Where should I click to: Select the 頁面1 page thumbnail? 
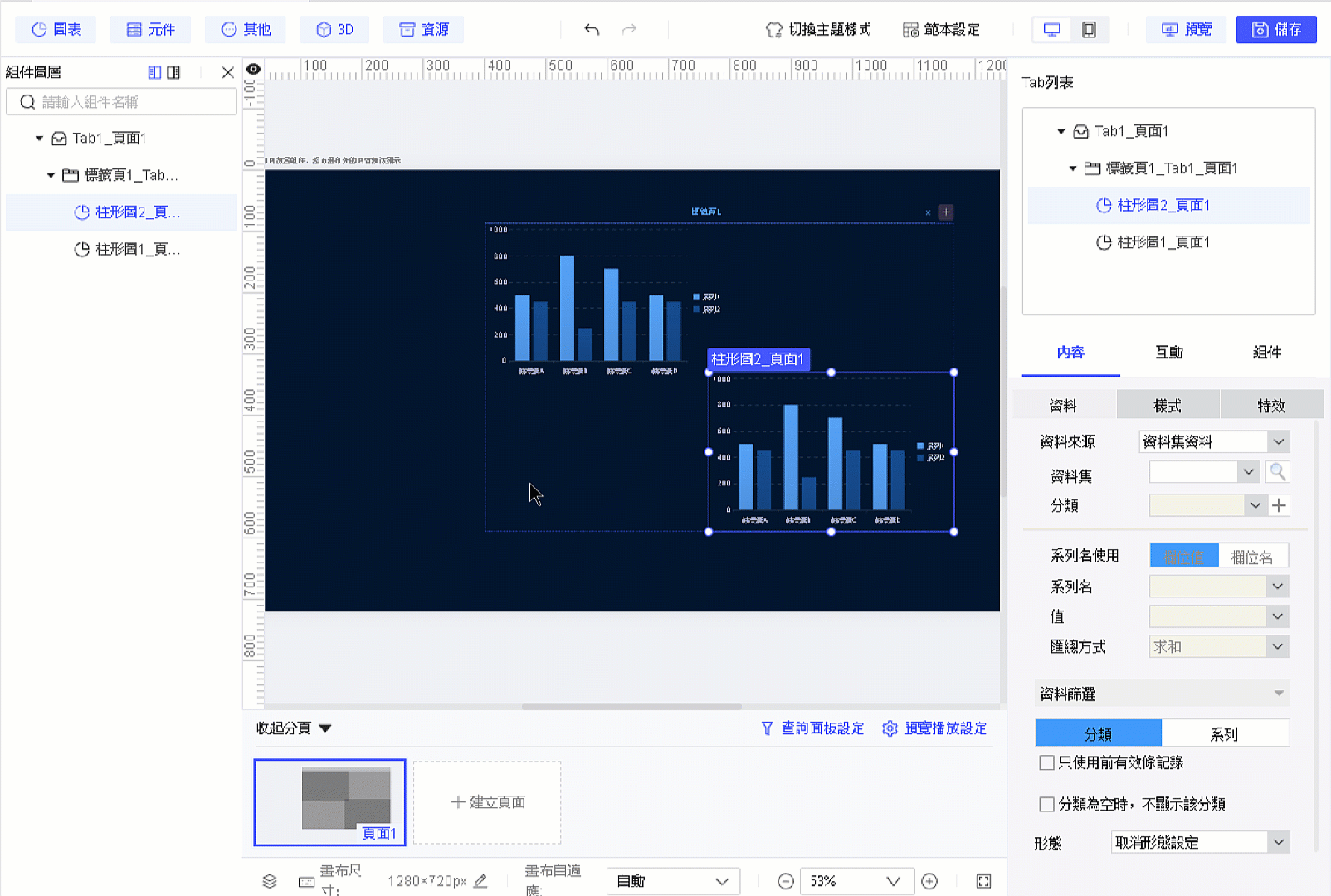[330, 802]
